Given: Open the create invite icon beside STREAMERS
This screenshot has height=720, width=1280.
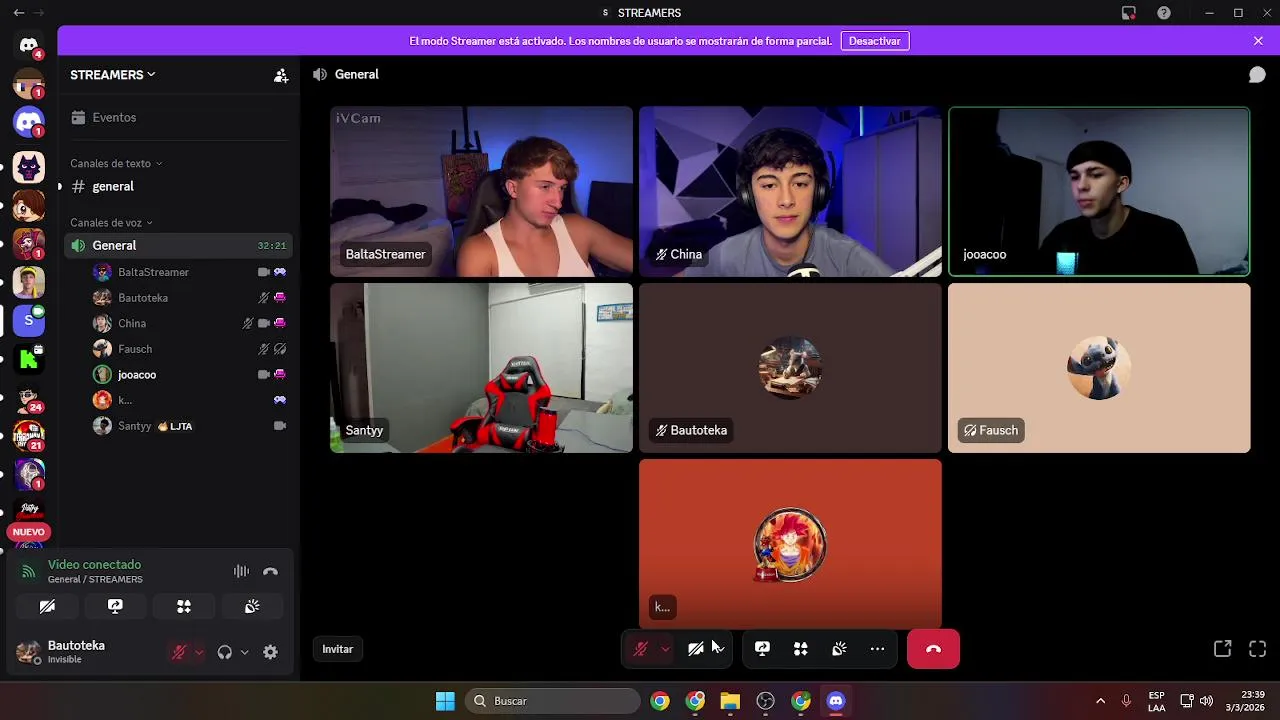Looking at the screenshot, I should 281,75.
